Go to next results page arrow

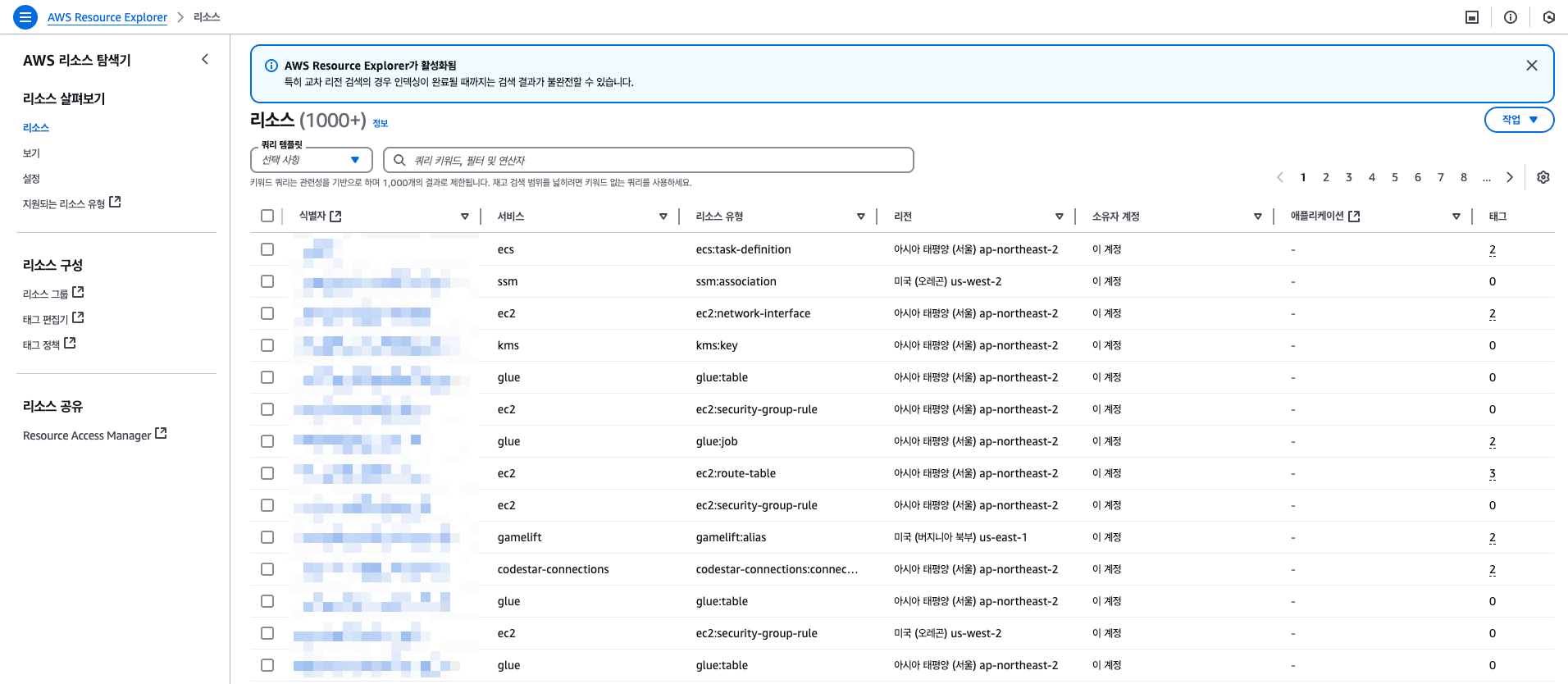[x=1510, y=177]
